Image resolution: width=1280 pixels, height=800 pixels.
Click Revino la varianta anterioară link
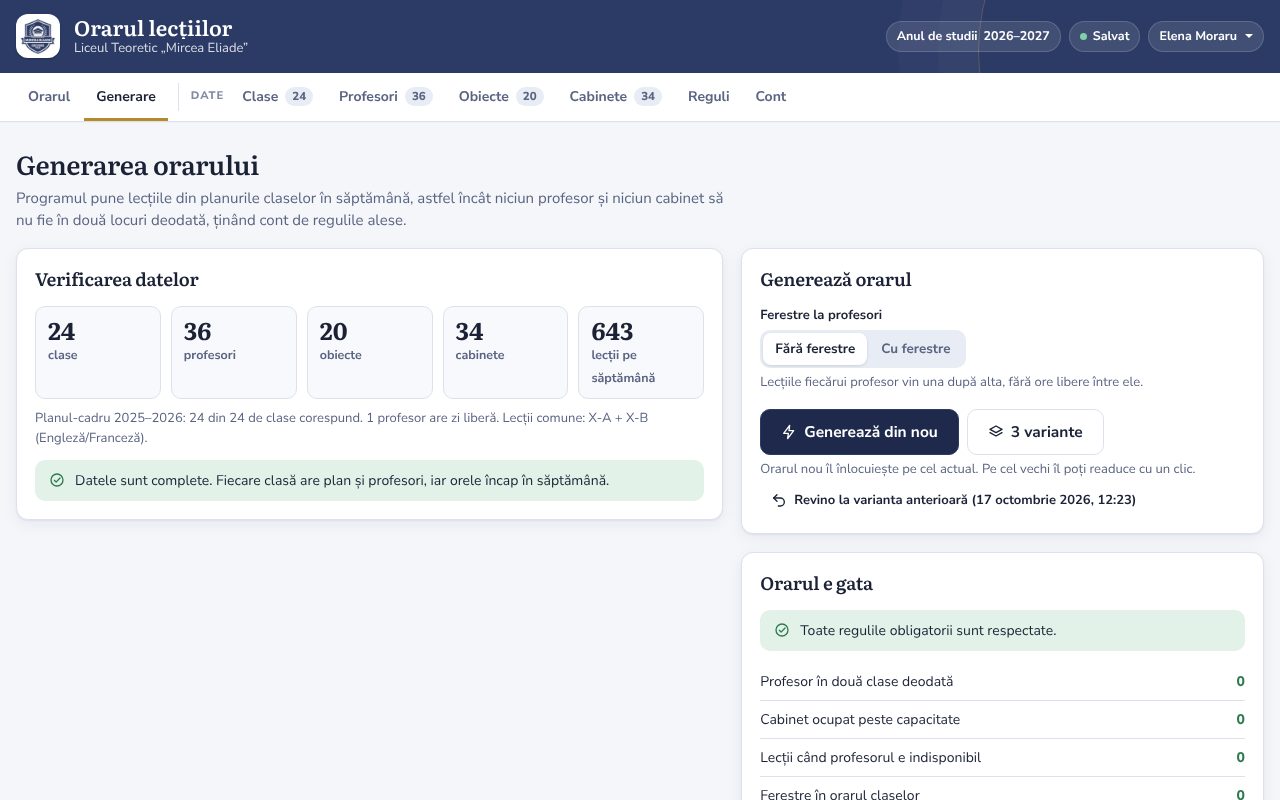pyautogui.click(x=954, y=500)
